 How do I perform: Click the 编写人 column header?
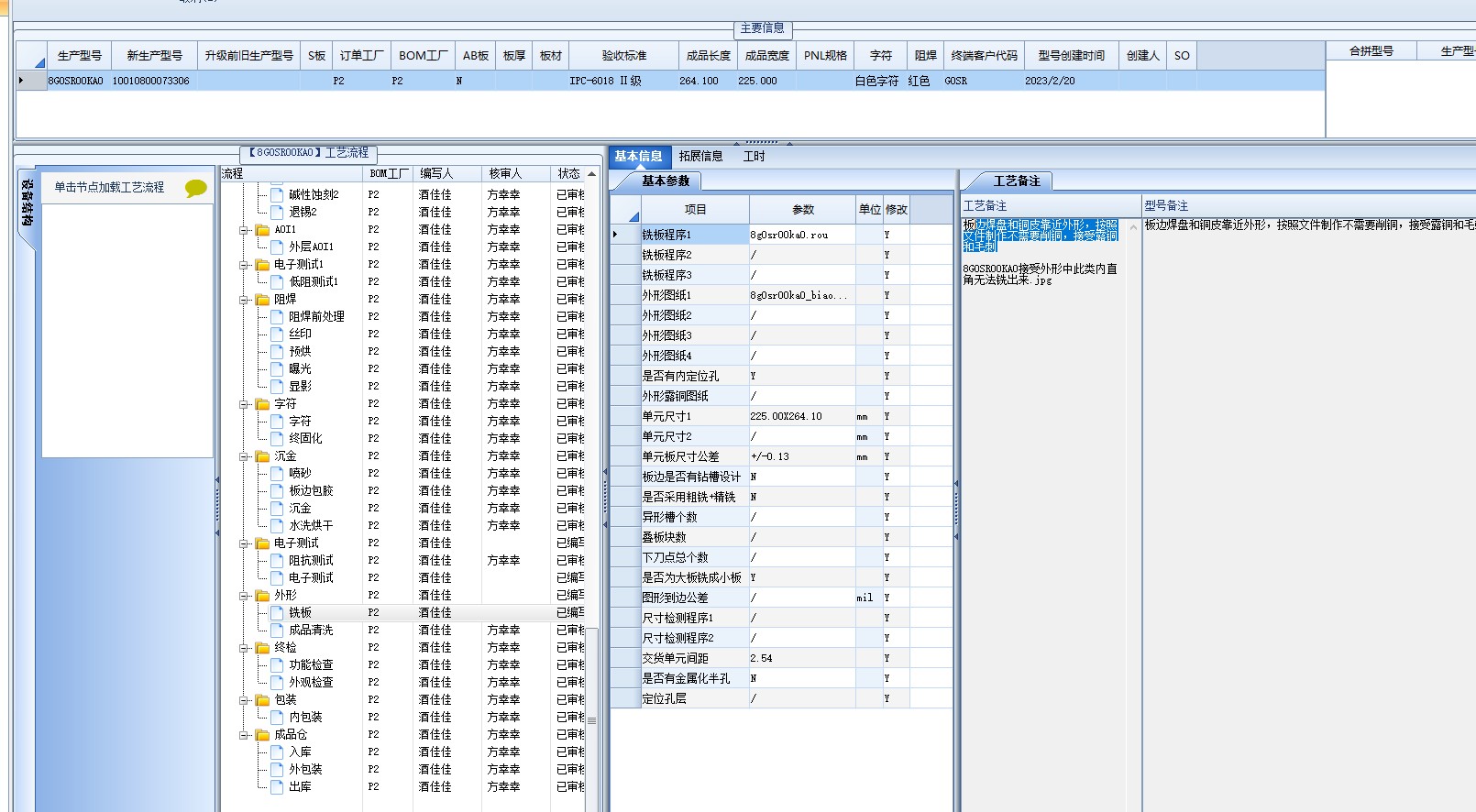pyautogui.click(x=447, y=173)
